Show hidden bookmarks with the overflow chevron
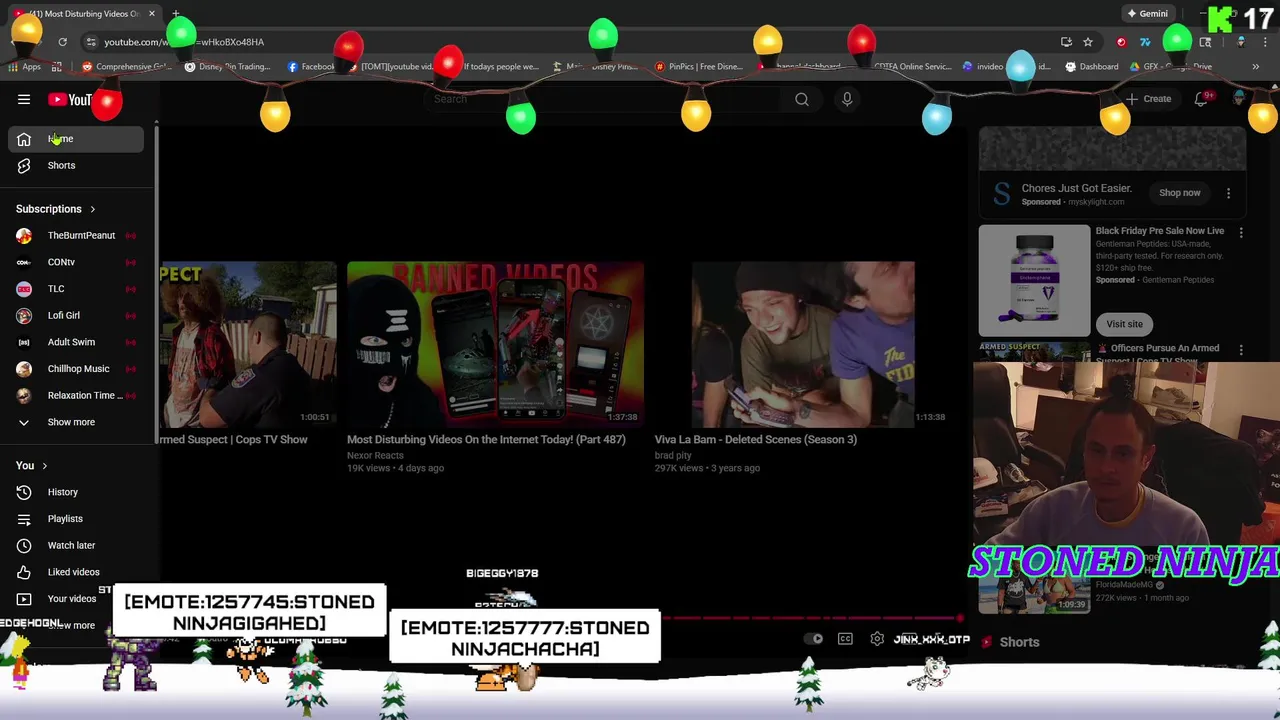 [x=1255, y=67]
